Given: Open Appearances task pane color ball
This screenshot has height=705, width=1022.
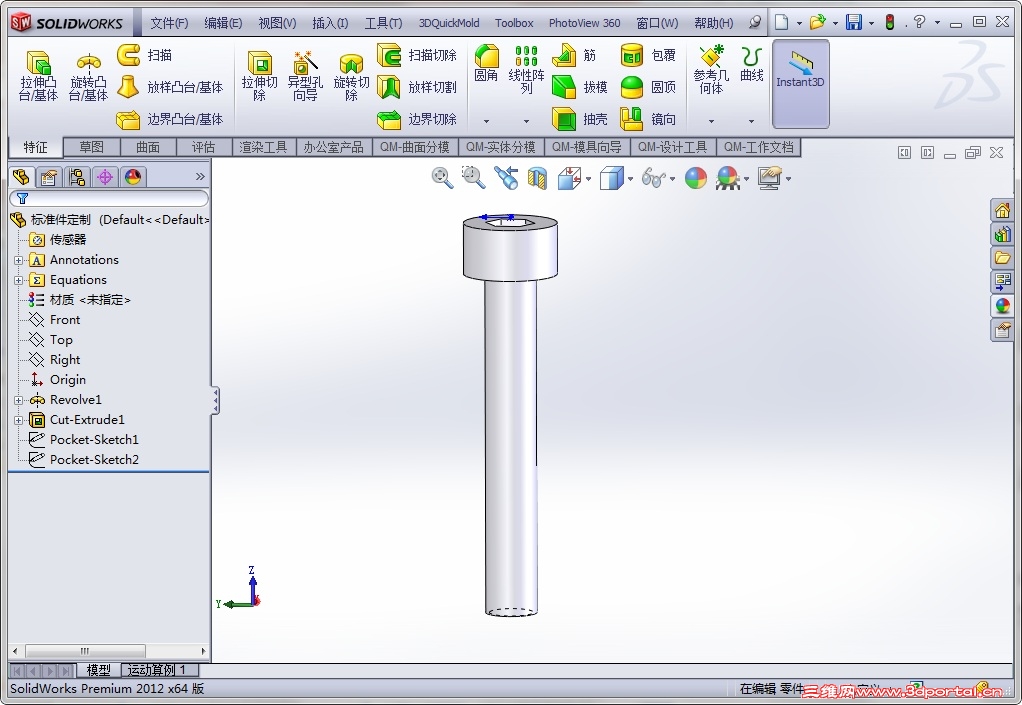Looking at the screenshot, I should tap(1002, 306).
